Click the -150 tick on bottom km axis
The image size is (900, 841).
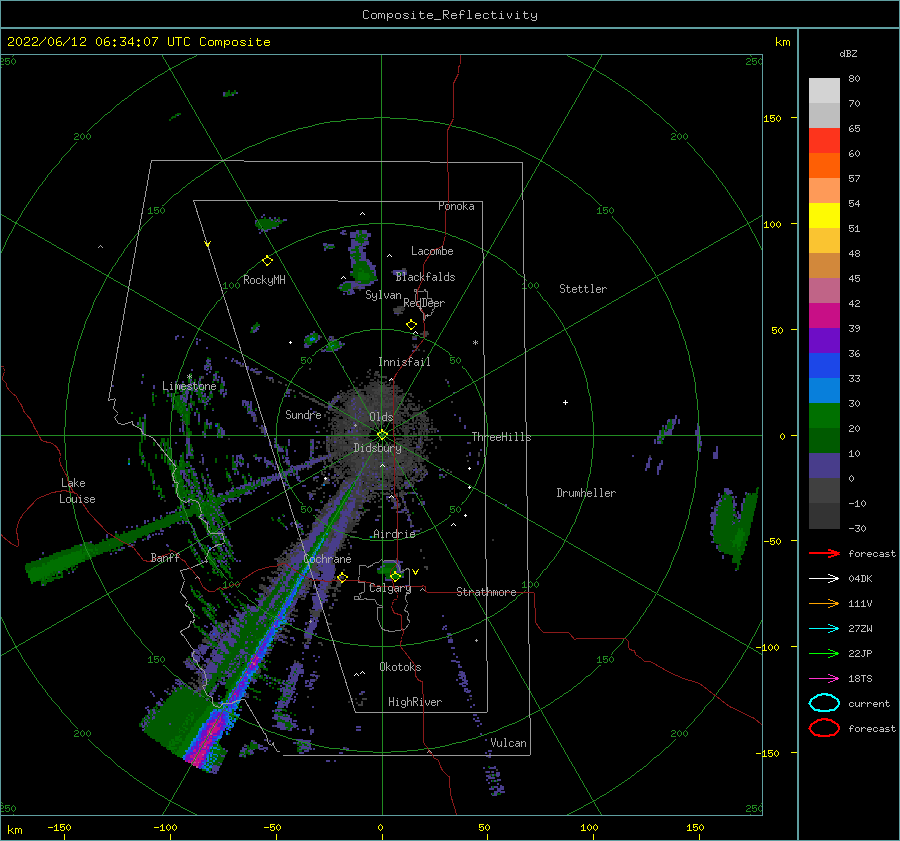coord(60,828)
